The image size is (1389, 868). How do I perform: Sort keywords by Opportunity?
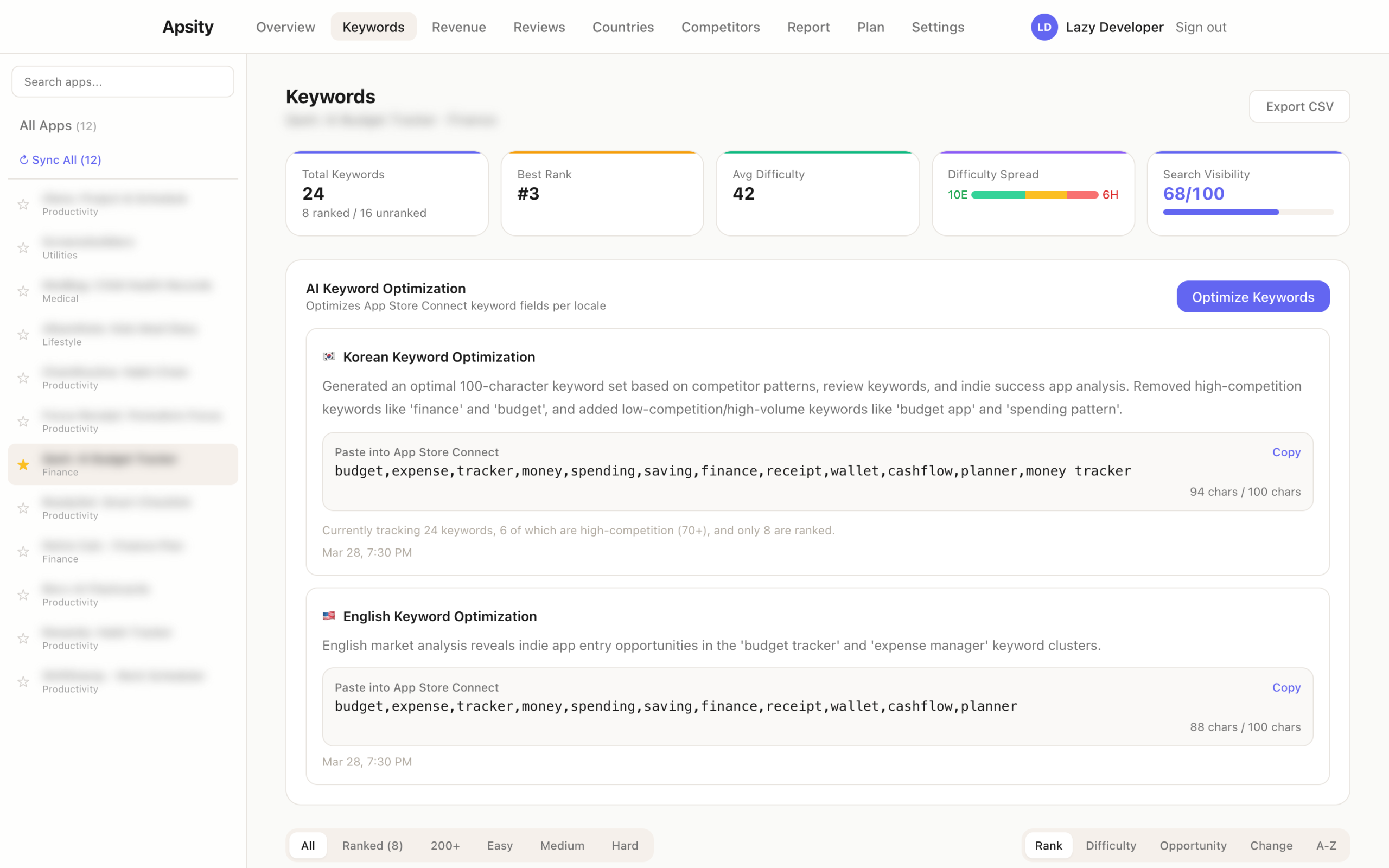pyautogui.click(x=1193, y=845)
